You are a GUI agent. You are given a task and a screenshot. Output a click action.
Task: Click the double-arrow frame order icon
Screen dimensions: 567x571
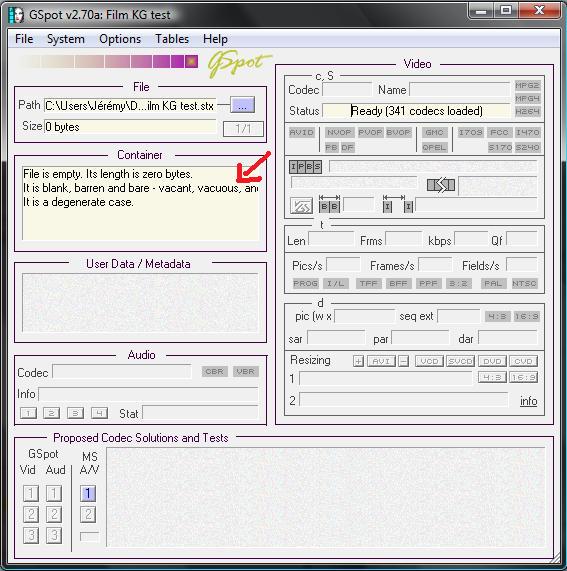pyautogui.click(x=441, y=185)
